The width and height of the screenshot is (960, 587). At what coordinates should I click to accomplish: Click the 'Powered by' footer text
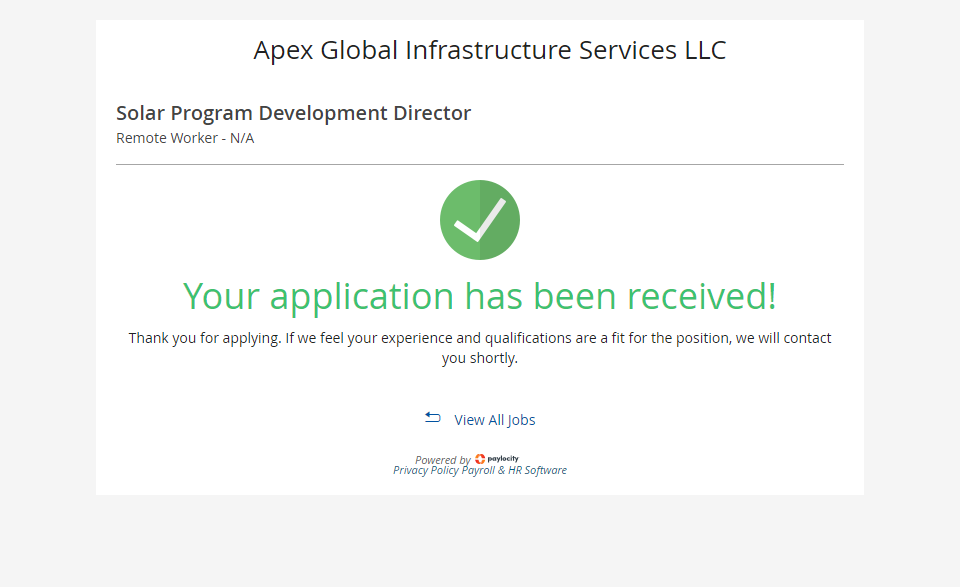coord(442,460)
